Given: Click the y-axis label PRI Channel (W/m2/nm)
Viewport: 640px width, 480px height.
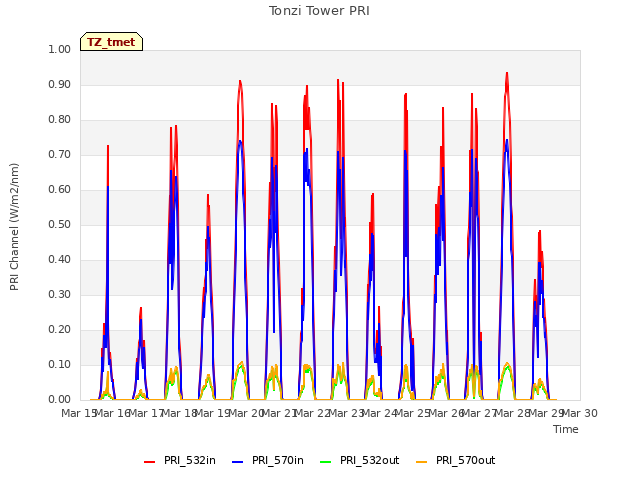Looking at the screenshot, I should pos(14,227).
